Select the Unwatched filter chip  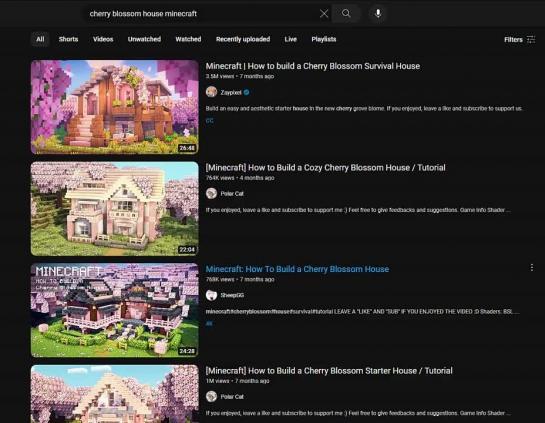point(144,39)
